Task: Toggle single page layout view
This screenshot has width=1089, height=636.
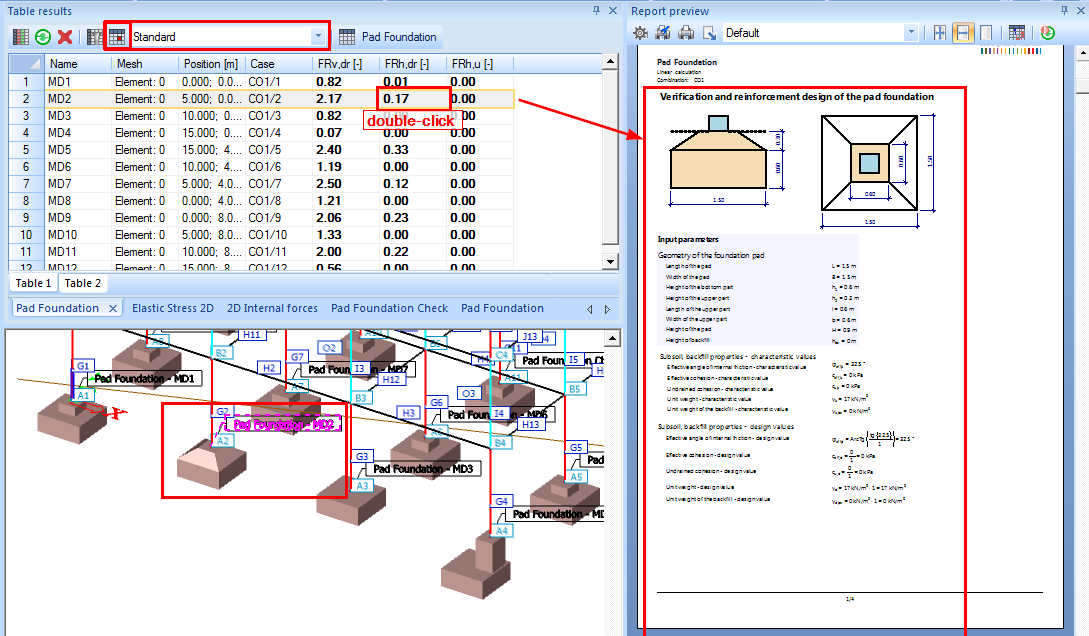Action: [986, 33]
